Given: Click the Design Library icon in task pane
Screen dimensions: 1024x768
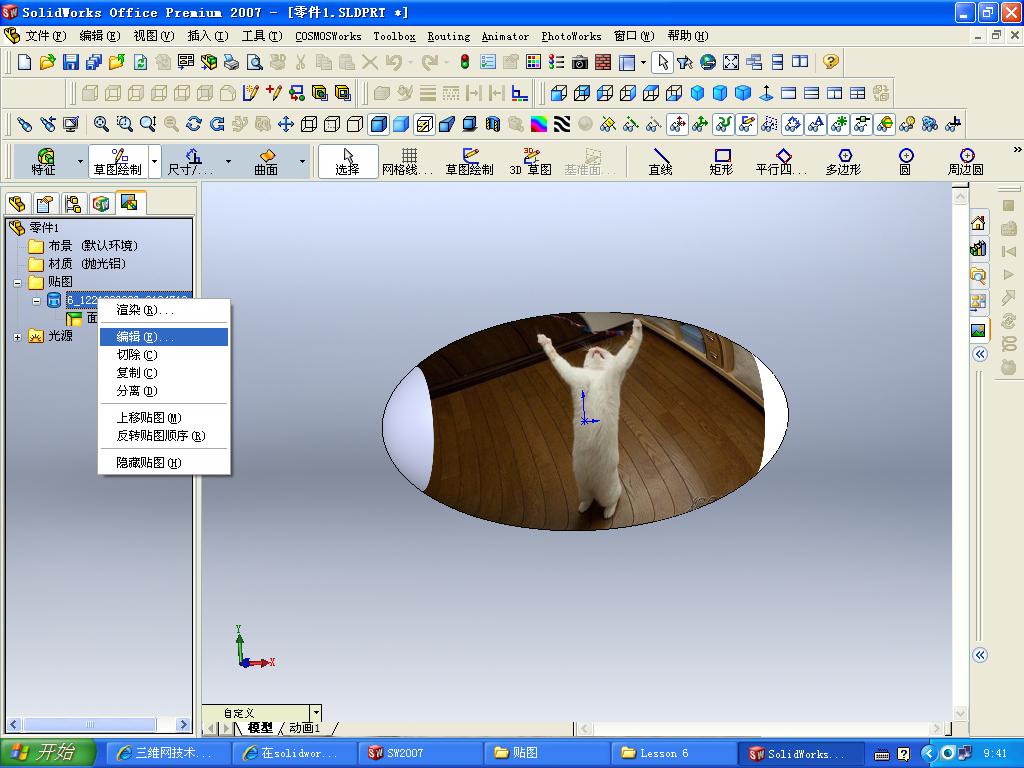Looking at the screenshot, I should pyautogui.click(x=978, y=249).
